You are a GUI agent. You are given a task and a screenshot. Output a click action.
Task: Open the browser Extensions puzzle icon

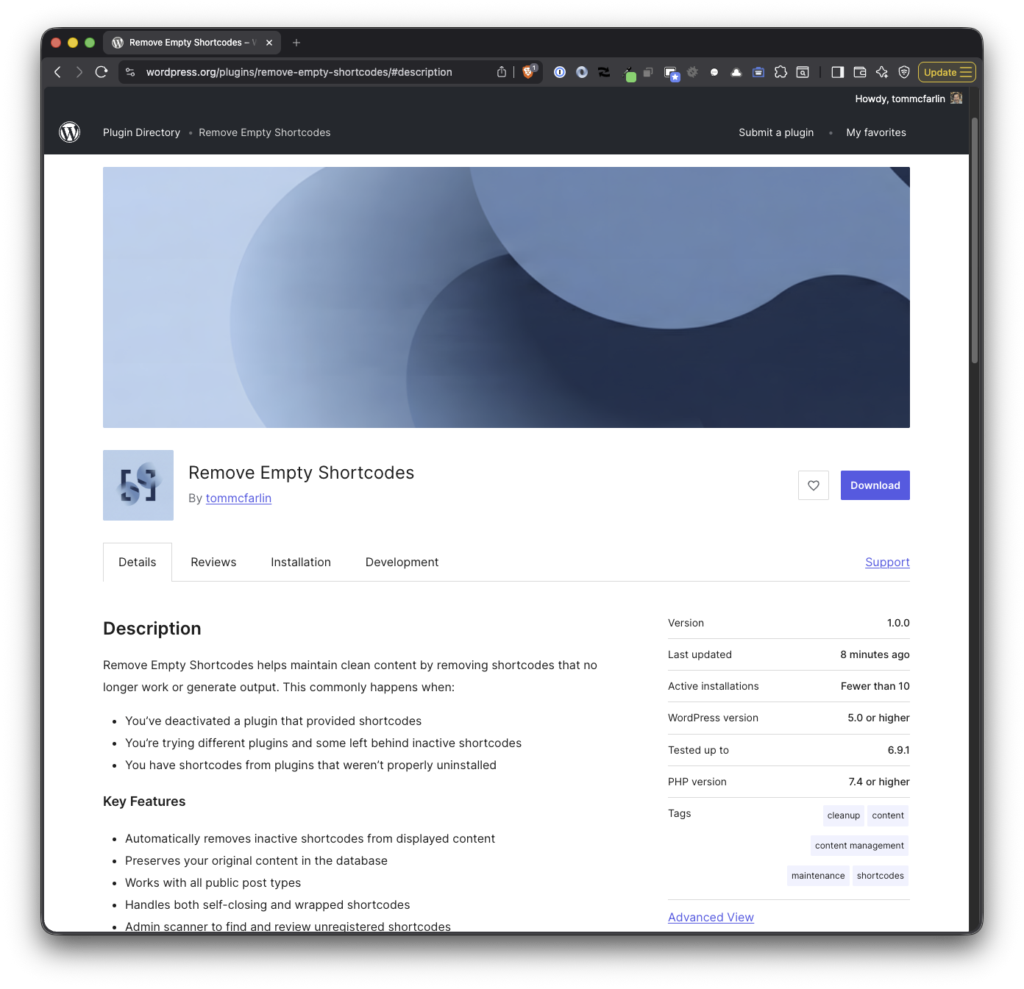pos(780,72)
